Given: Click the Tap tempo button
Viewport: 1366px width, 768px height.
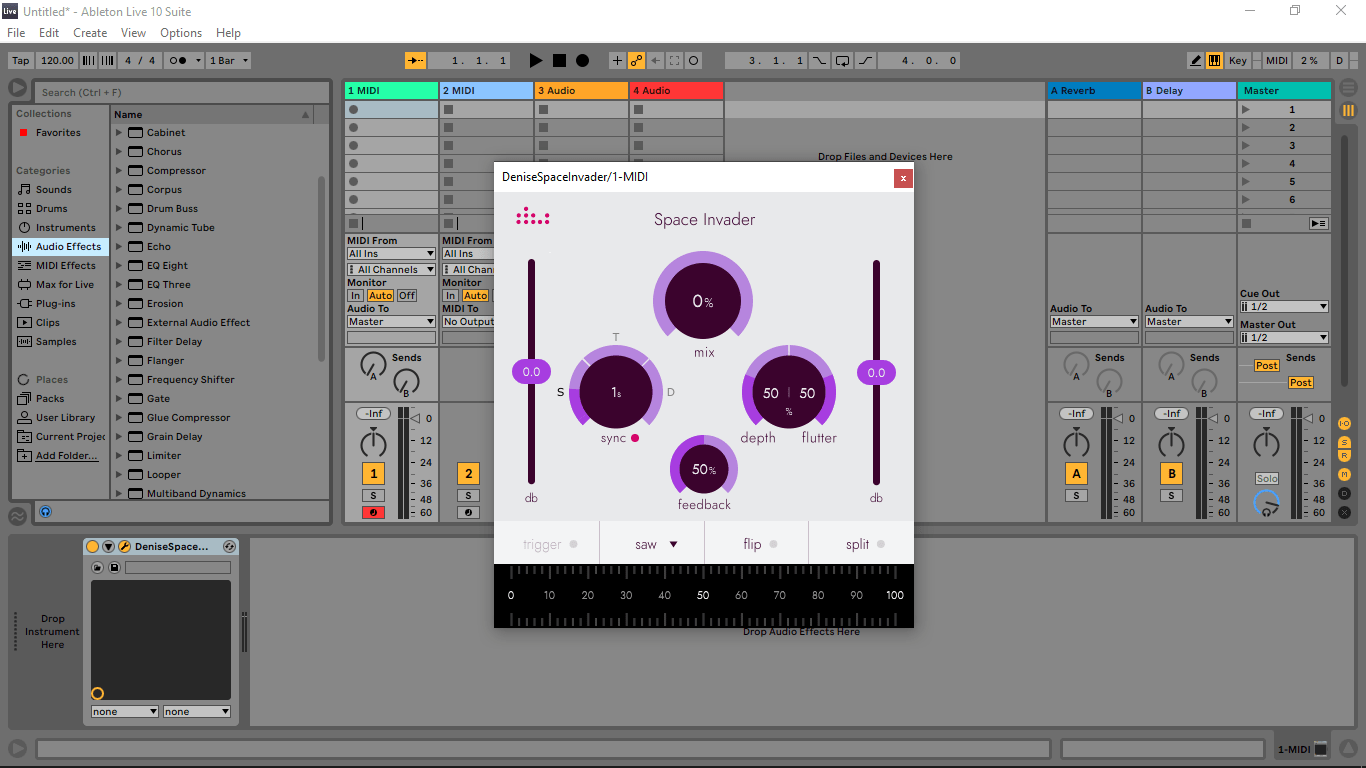Looking at the screenshot, I should click(21, 61).
